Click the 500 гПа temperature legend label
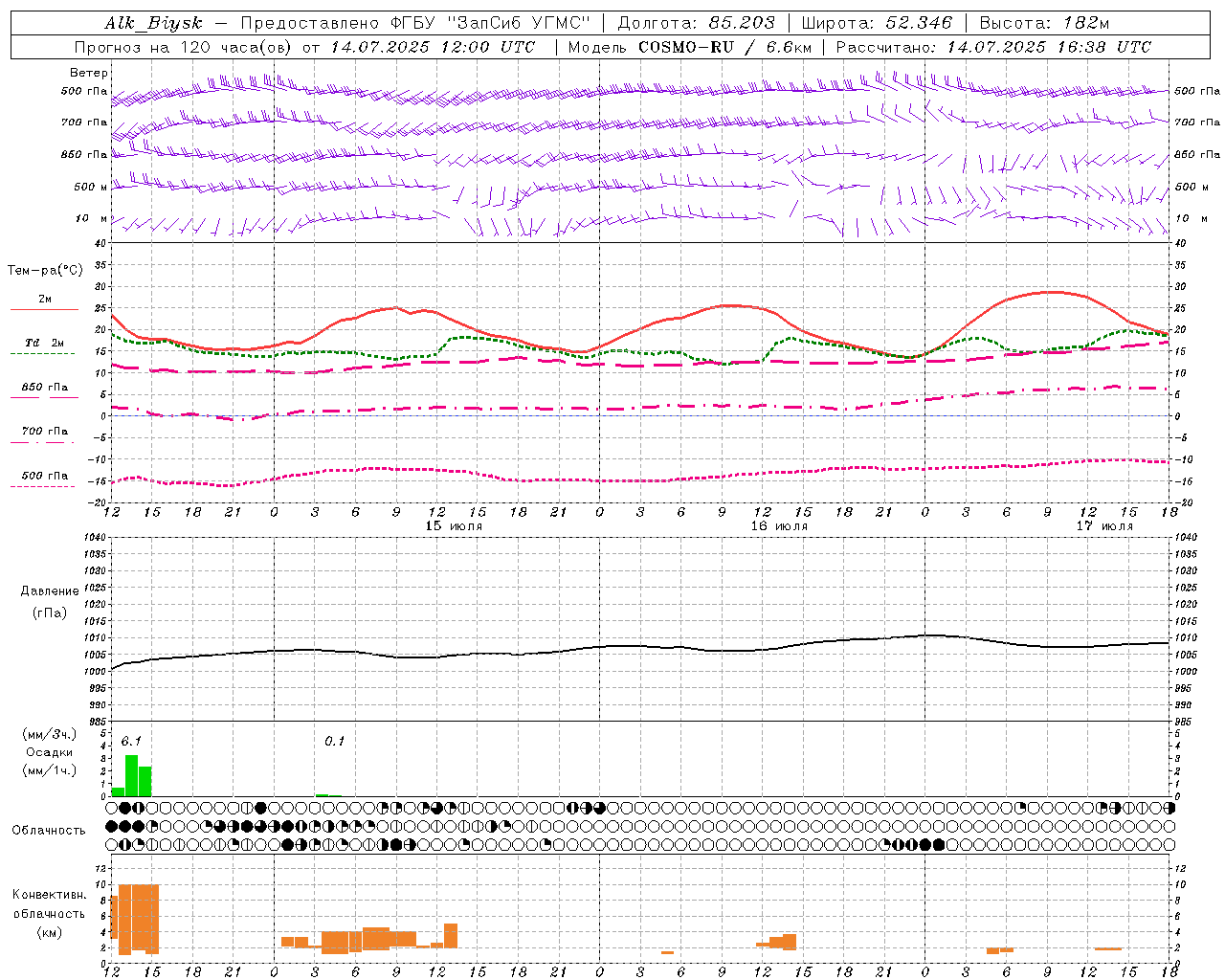The height and width of the screenshot is (980, 1225). point(45,476)
